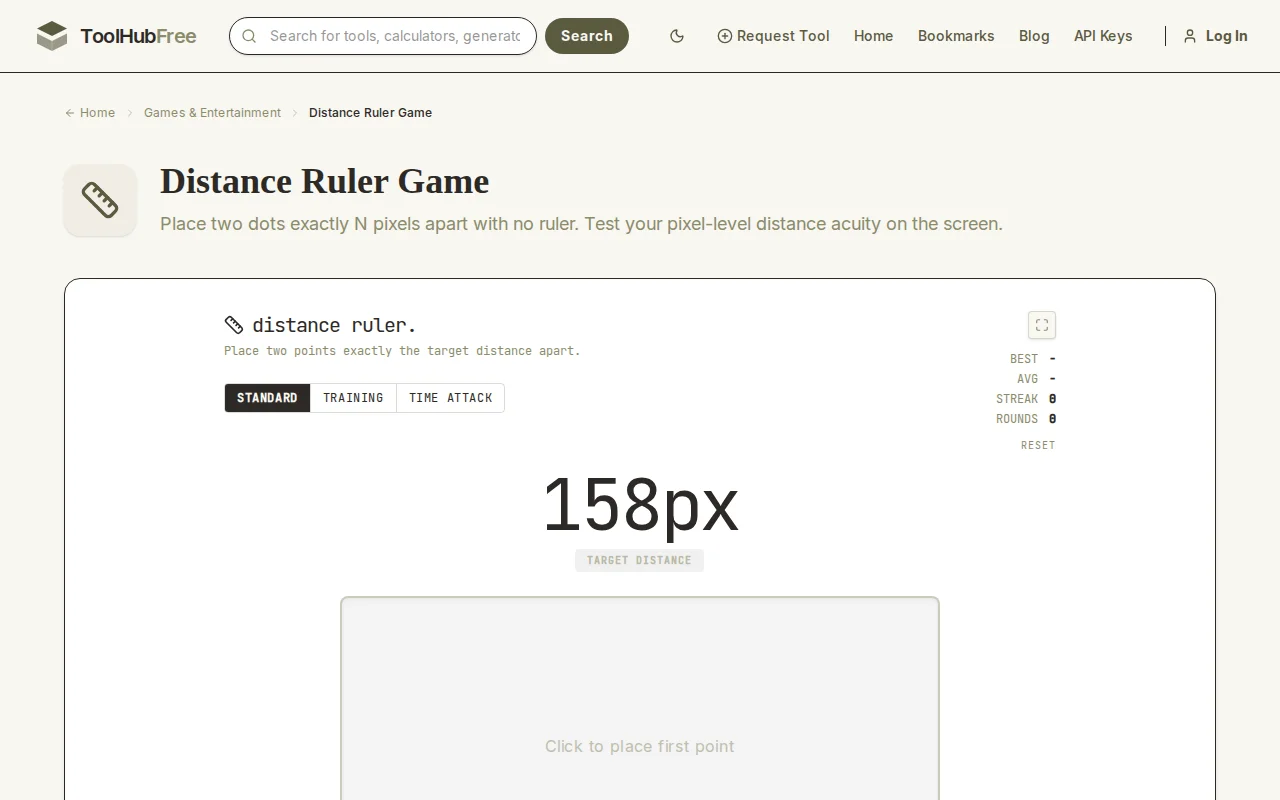Reset the game statistics
The image size is (1280, 800).
pos(1038,445)
